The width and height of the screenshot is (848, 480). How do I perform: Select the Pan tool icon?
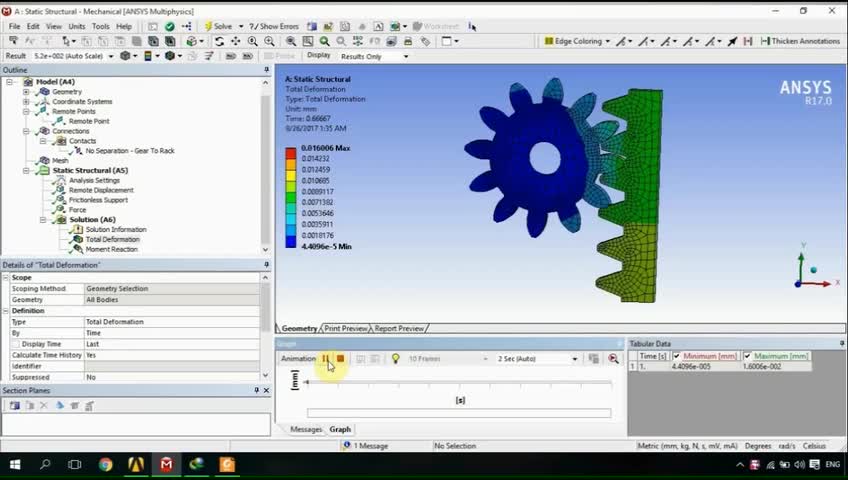(236, 41)
